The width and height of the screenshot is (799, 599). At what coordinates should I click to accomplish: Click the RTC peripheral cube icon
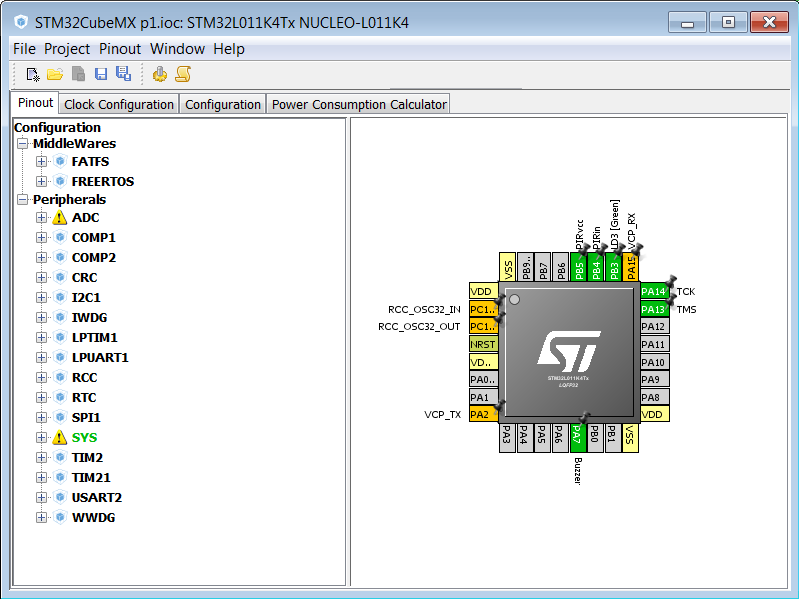pyautogui.click(x=60, y=397)
